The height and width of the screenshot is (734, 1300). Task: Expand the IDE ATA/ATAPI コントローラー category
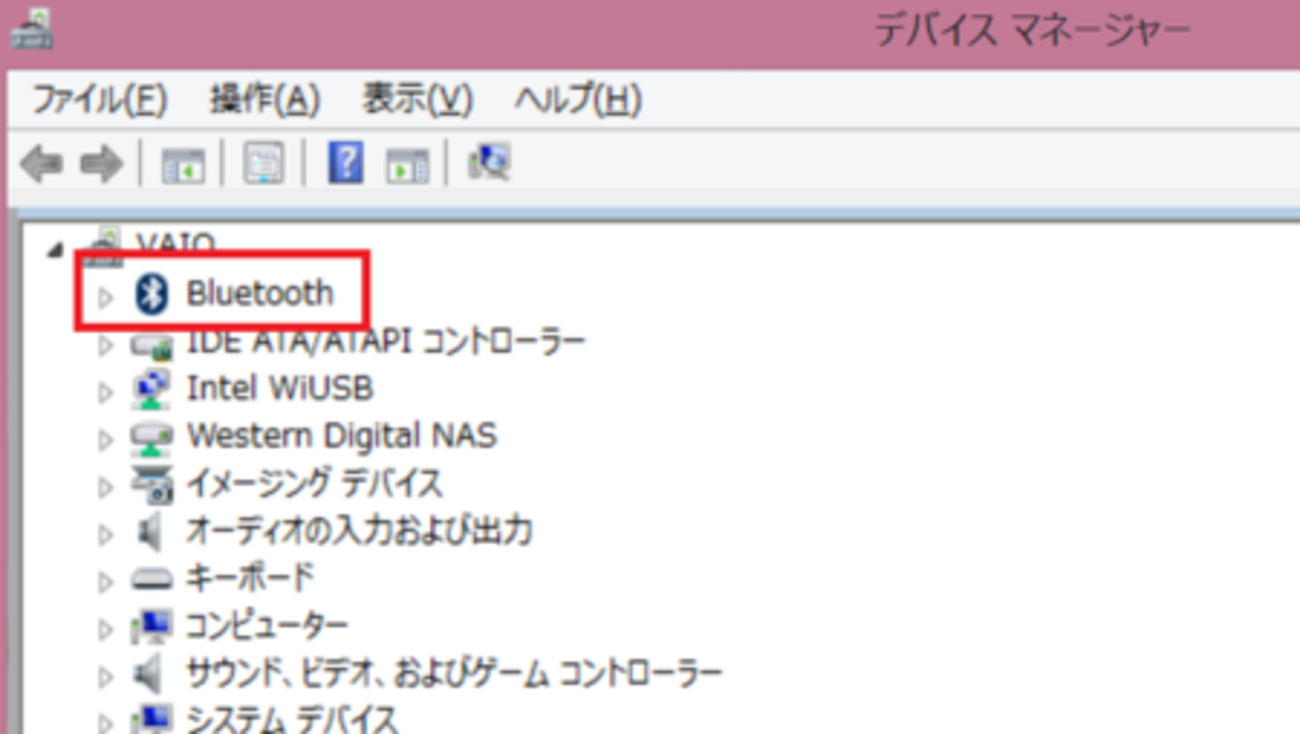tap(106, 345)
